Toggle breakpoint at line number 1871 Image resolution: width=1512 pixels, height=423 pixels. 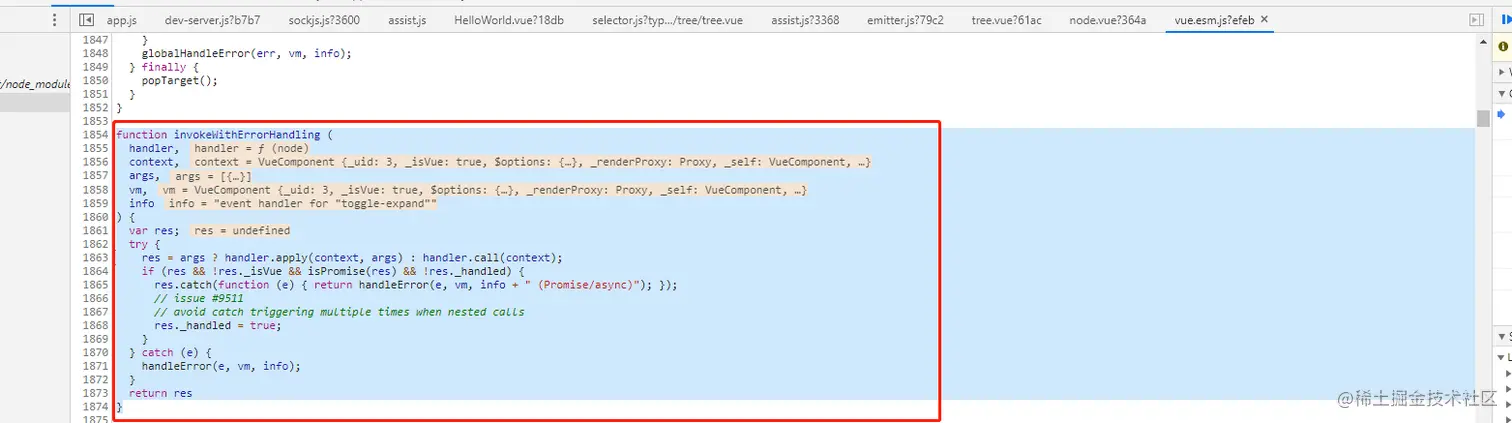(x=96, y=366)
